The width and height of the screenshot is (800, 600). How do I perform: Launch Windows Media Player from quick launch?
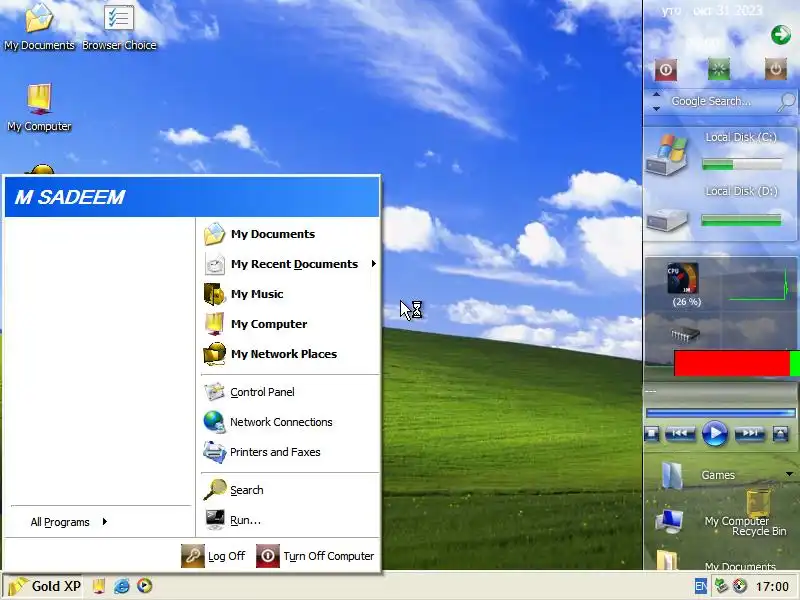(x=144, y=586)
